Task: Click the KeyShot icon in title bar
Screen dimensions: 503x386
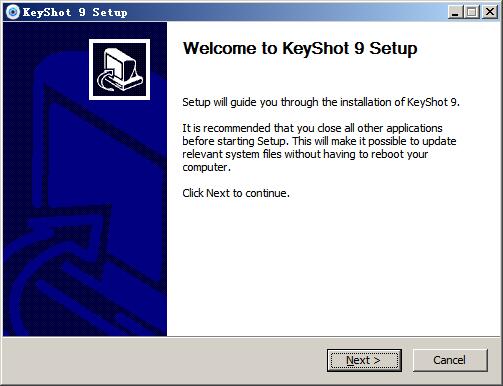Action: pyautogui.click(x=13, y=12)
